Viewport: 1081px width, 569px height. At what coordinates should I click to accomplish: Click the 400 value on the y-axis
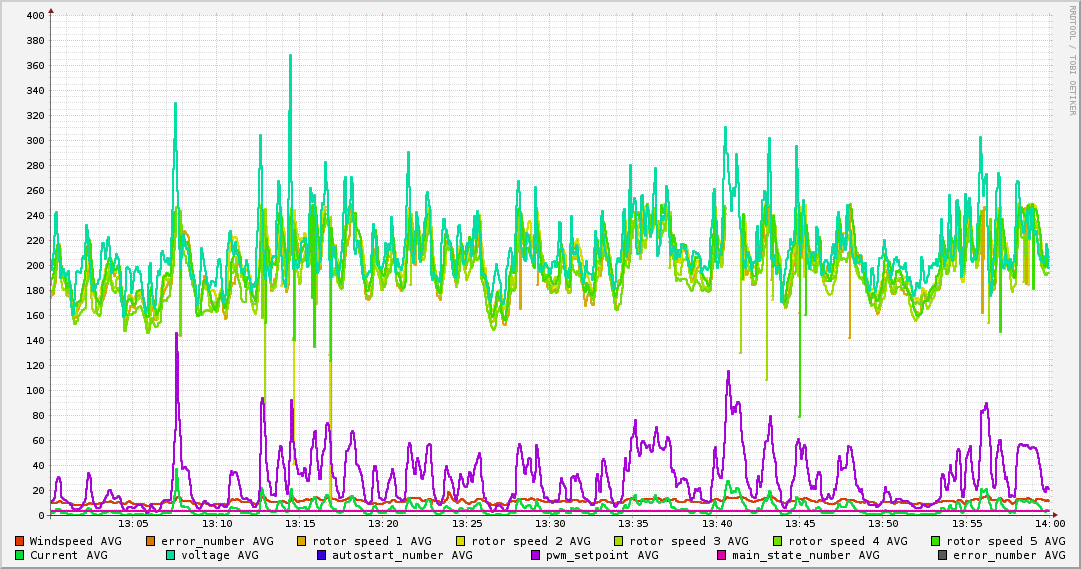pyautogui.click(x=34, y=16)
